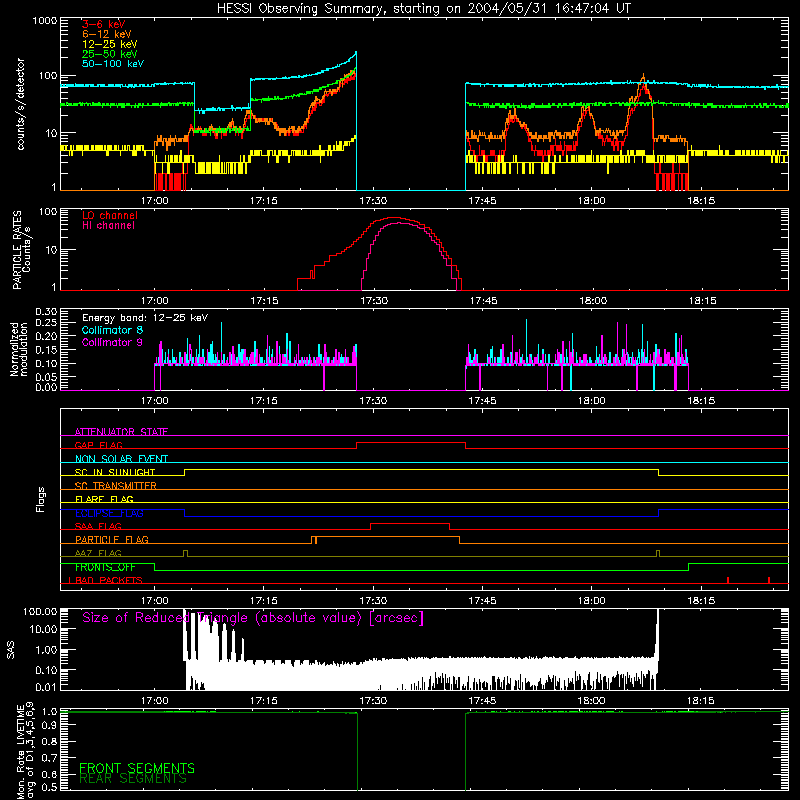Viewport: 800px width, 800px height.
Task: Select the SC_IN_SUNLIGHT flag label
Action: pos(115,472)
